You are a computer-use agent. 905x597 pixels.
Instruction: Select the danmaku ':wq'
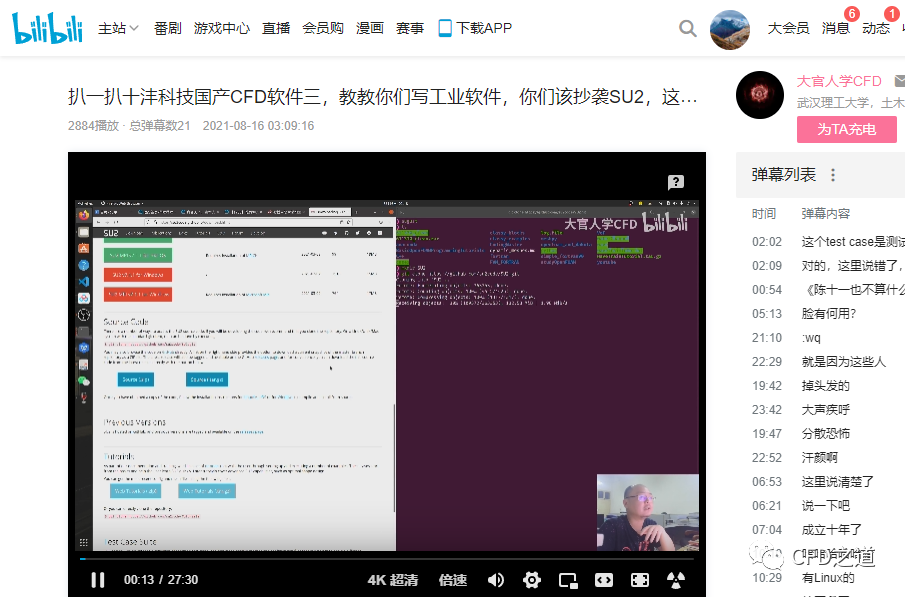tap(811, 338)
